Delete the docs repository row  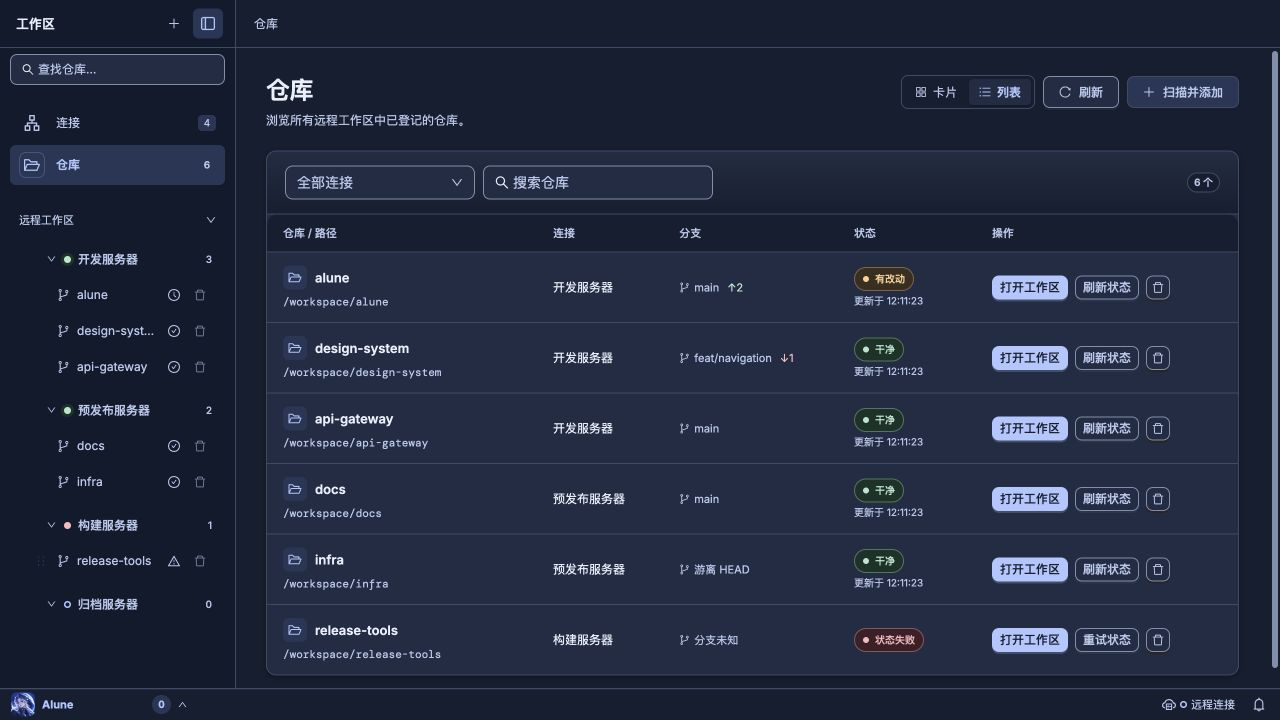[1158, 499]
